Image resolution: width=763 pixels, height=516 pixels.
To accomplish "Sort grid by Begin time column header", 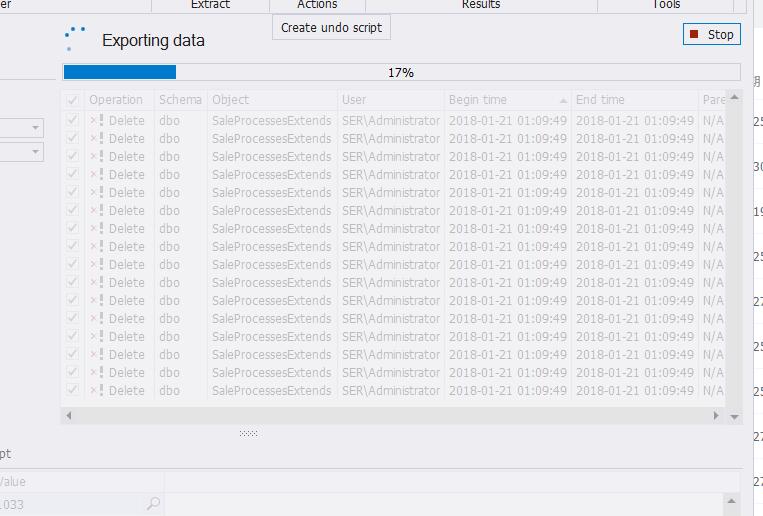I will 508,100.
